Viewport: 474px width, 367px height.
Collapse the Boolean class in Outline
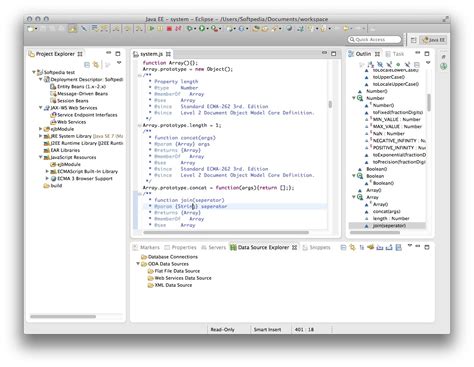pos(354,176)
